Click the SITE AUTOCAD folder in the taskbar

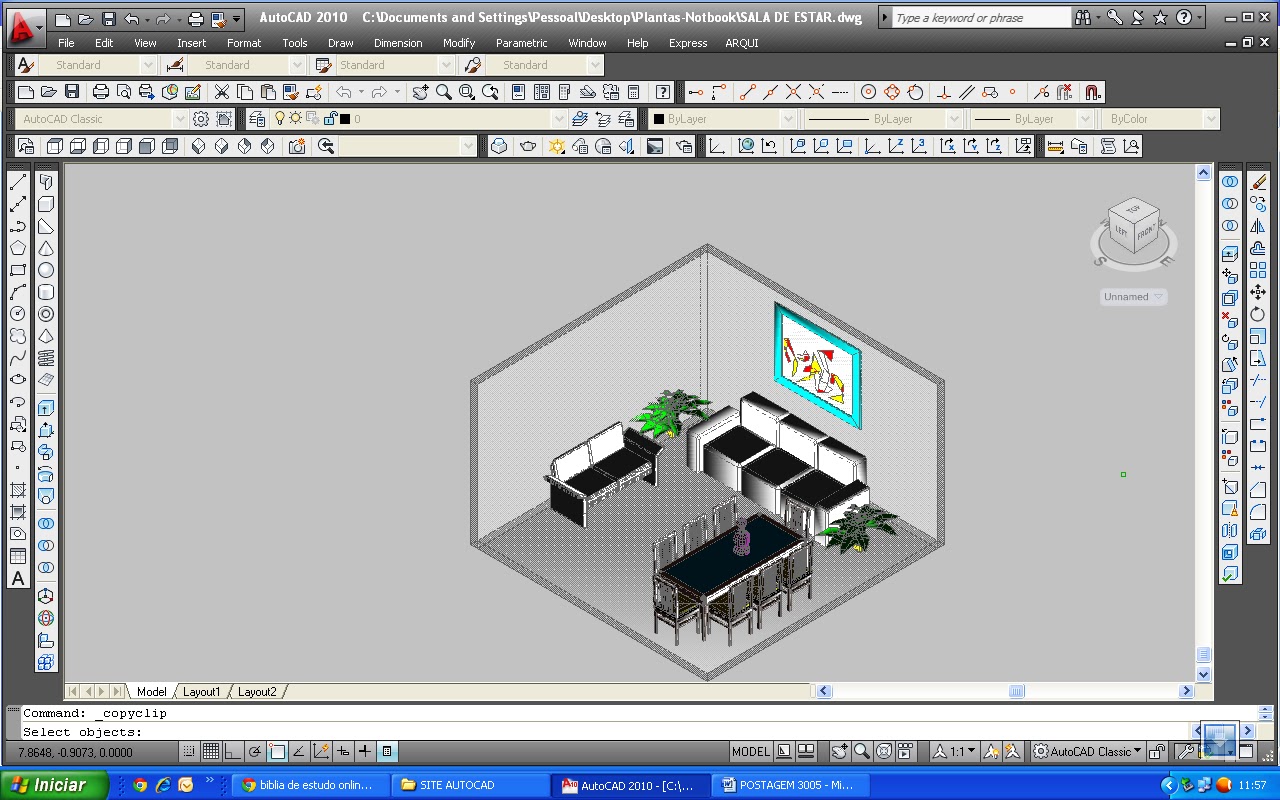470,784
